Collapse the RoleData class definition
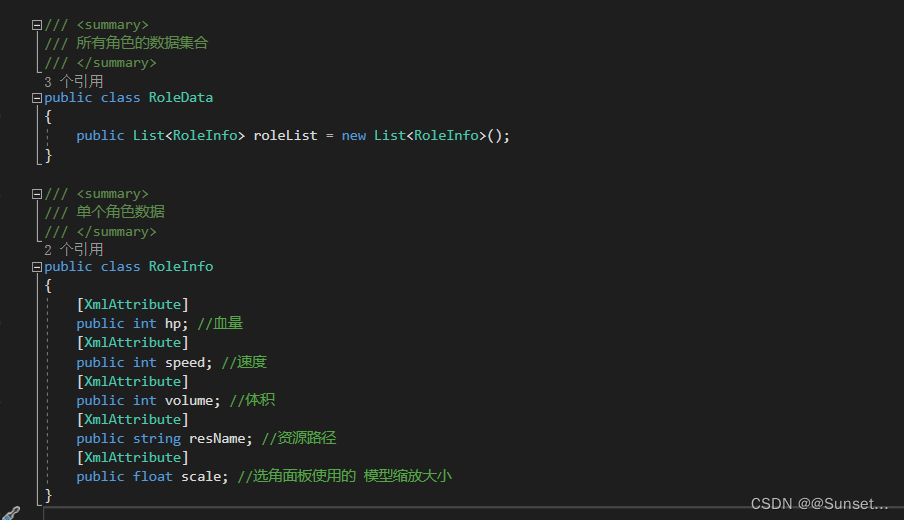The height and width of the screenshot is (520, 904). point(37,98)
